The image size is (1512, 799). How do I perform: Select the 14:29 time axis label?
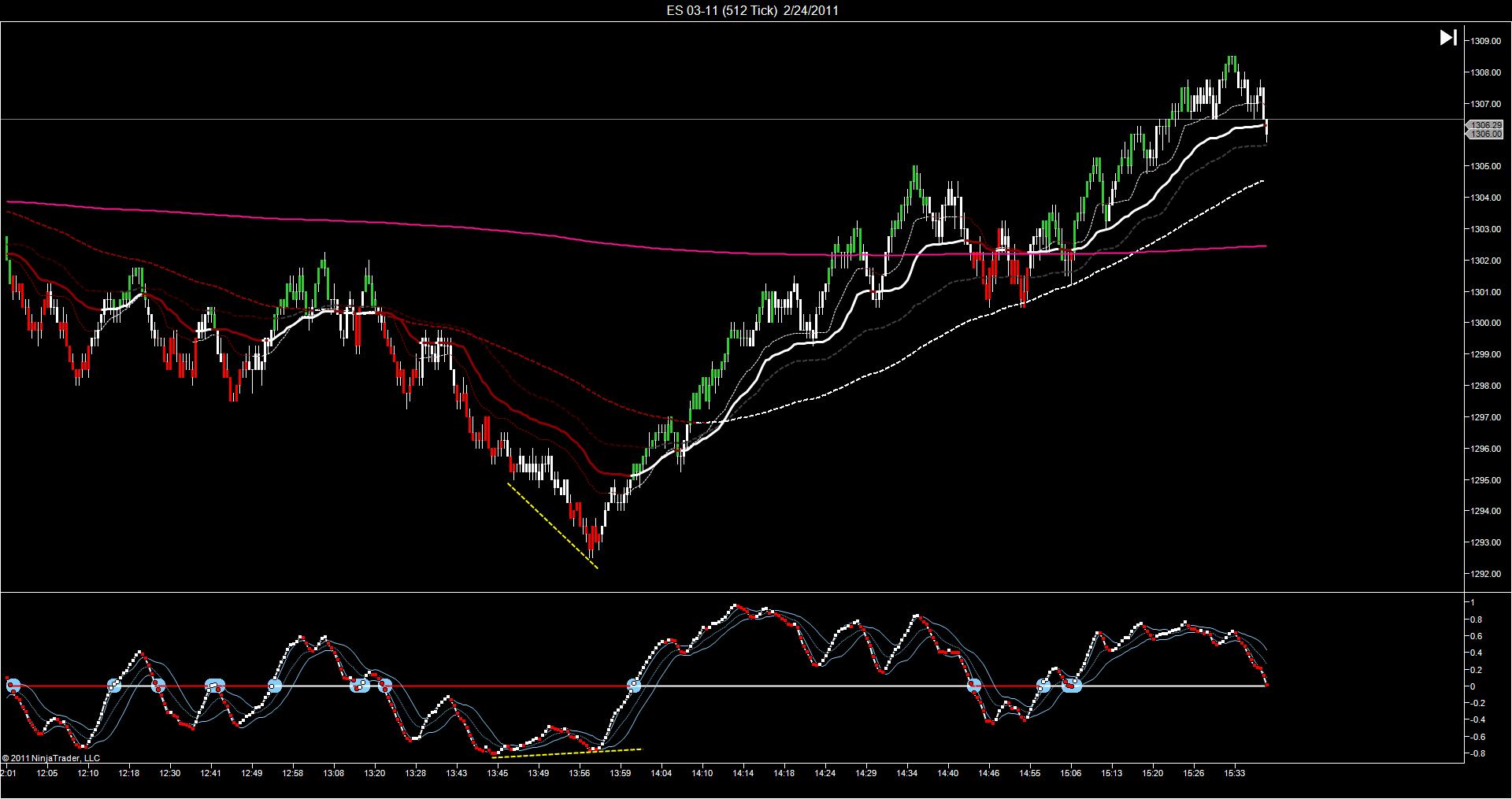[x=866, y=774]
